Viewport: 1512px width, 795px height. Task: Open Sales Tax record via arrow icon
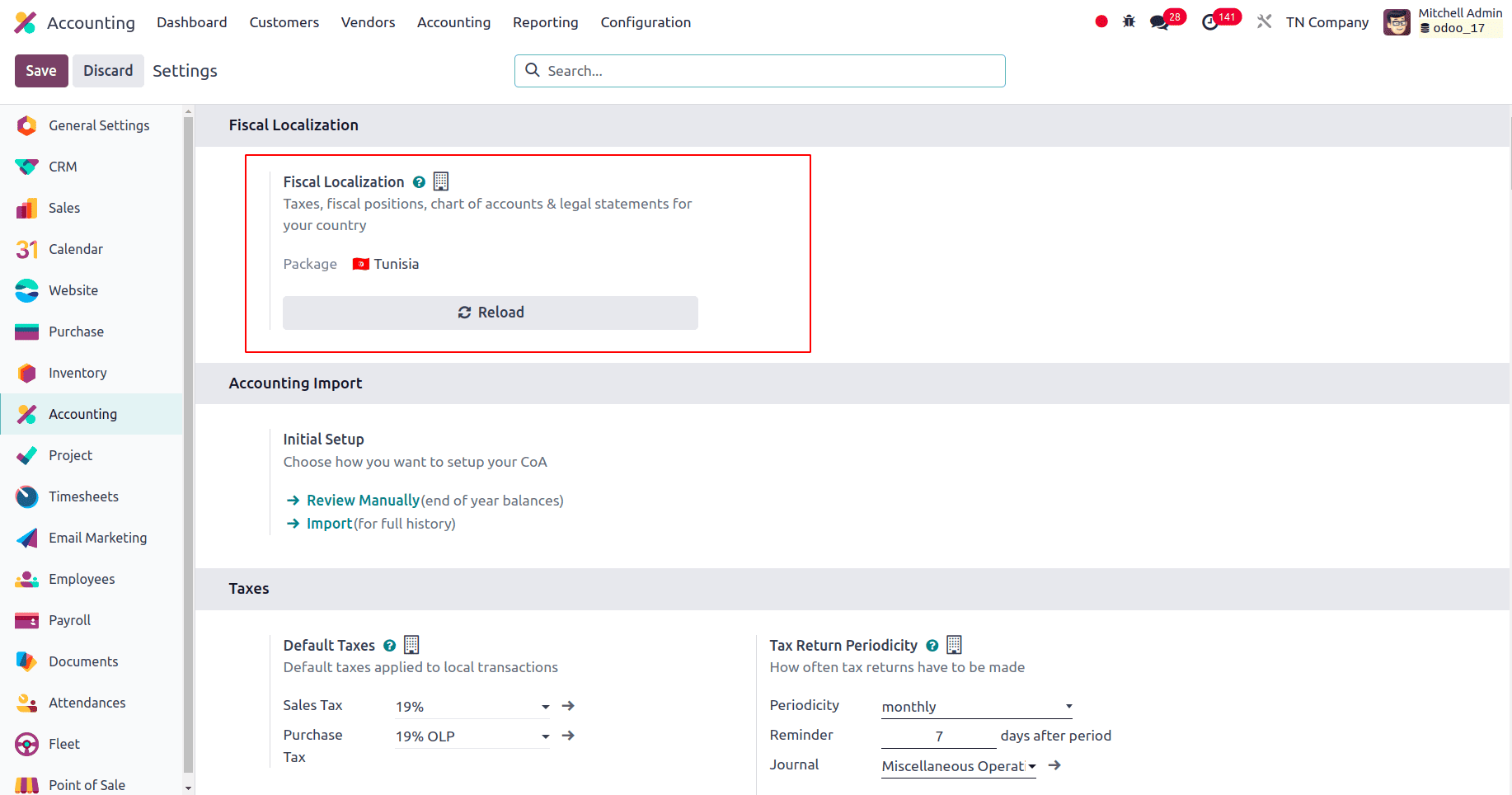[568, 706]
